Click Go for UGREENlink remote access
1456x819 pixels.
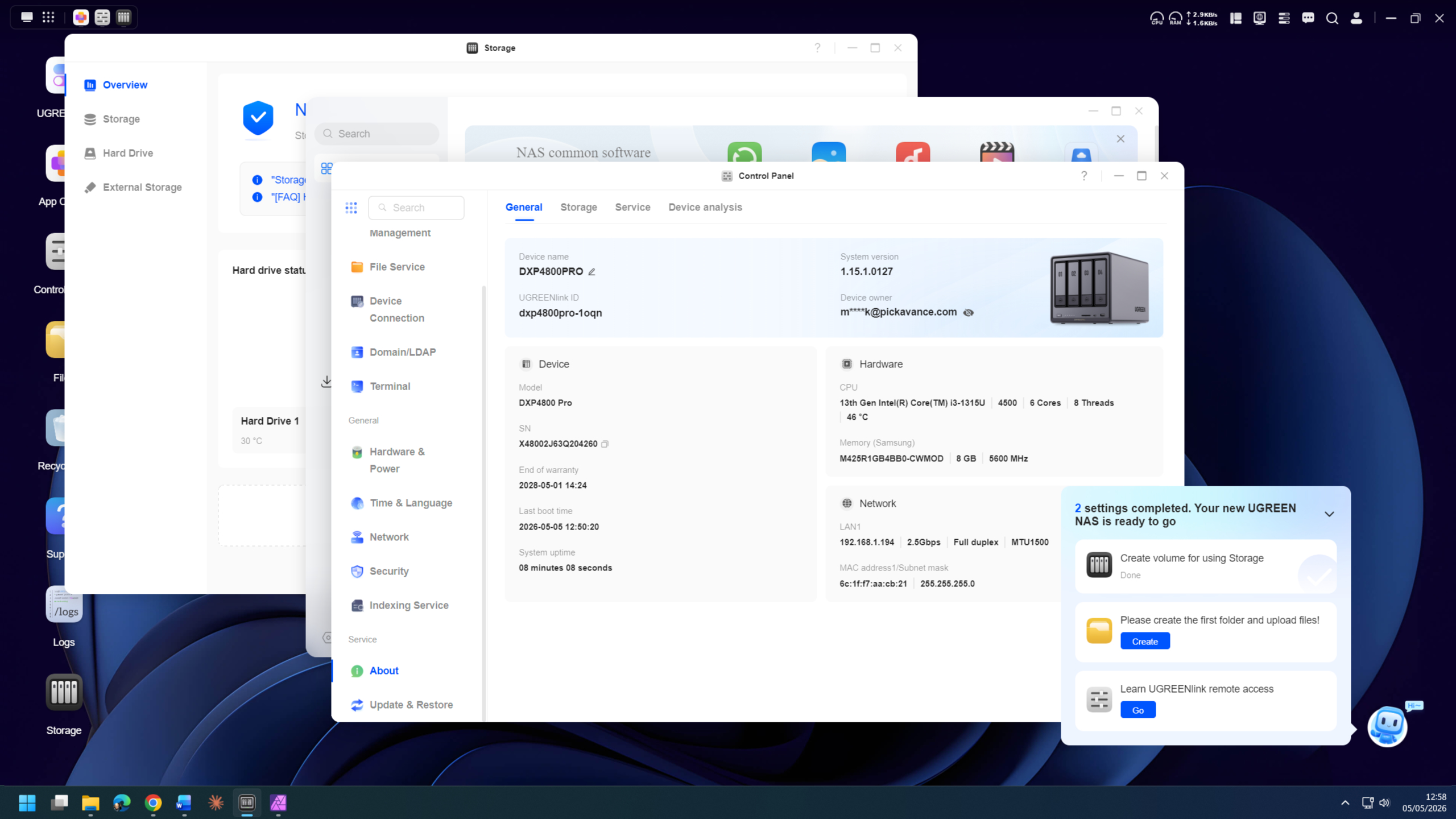1137,710
